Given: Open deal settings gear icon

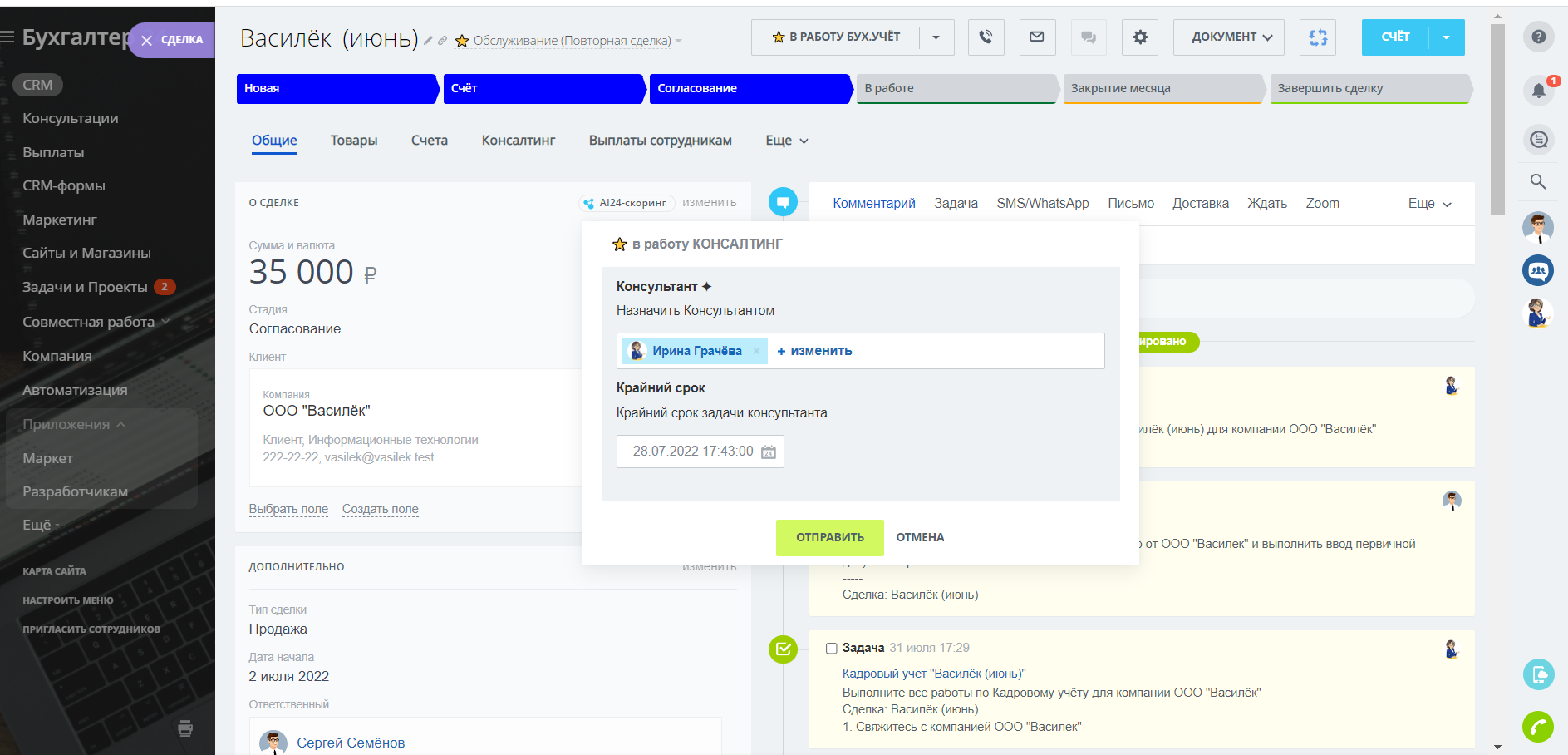Looking at the screenshot, I should point(1139,37).
